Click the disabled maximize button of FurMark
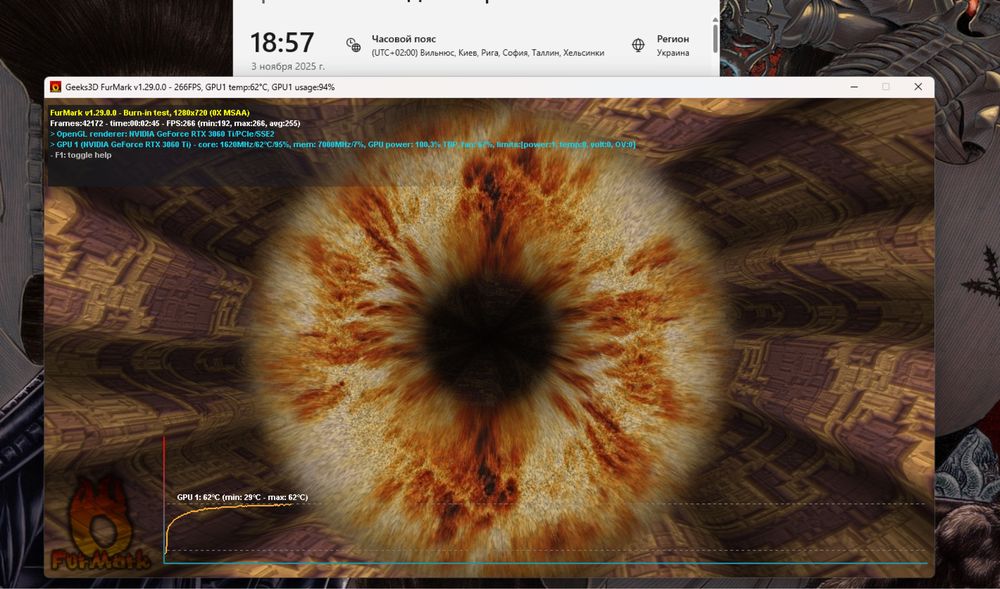The width and height of the screenshot is (1000, 589). click(886, 87)
